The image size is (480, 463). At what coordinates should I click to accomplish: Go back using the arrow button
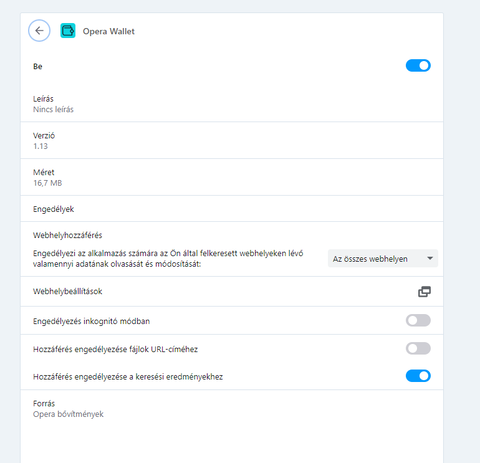(39, 31)
